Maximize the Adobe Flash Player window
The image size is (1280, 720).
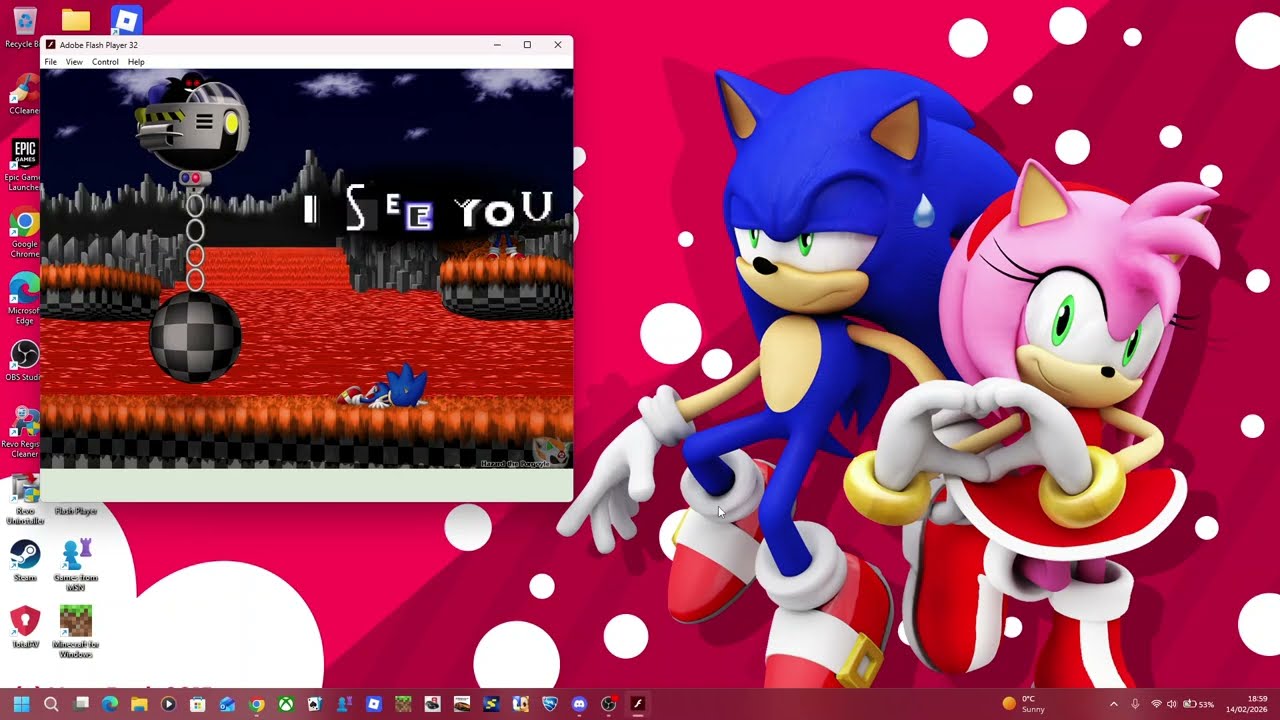point(527,45)
